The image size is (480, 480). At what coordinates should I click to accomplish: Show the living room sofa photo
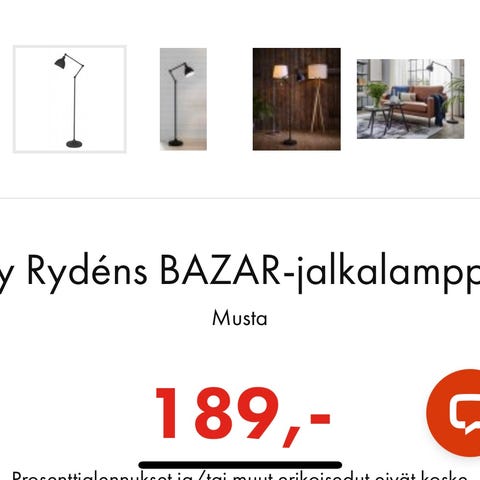(410, 99)
